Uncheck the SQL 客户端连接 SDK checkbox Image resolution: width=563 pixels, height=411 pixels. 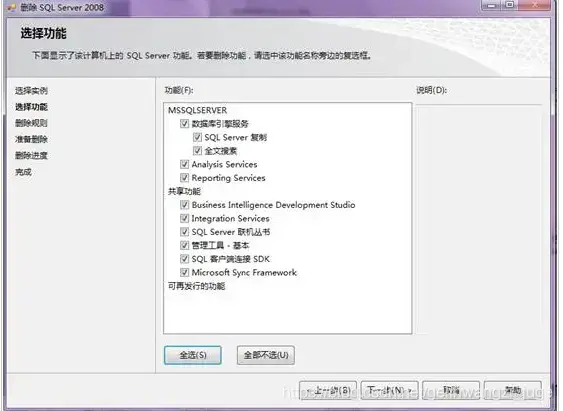(184, 259)
